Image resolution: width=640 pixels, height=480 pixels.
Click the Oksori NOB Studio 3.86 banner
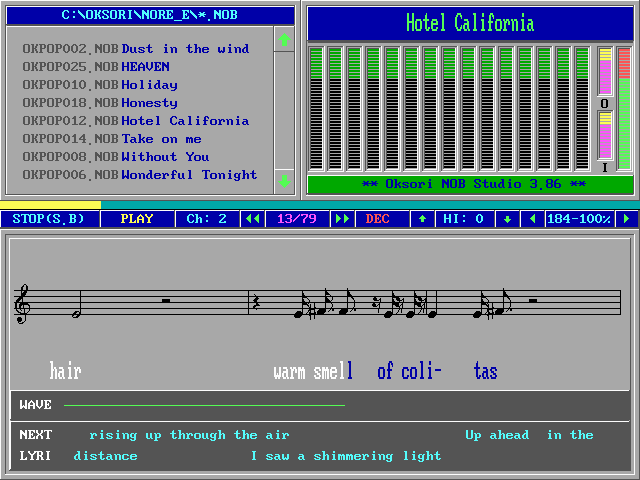pos(470,184)
